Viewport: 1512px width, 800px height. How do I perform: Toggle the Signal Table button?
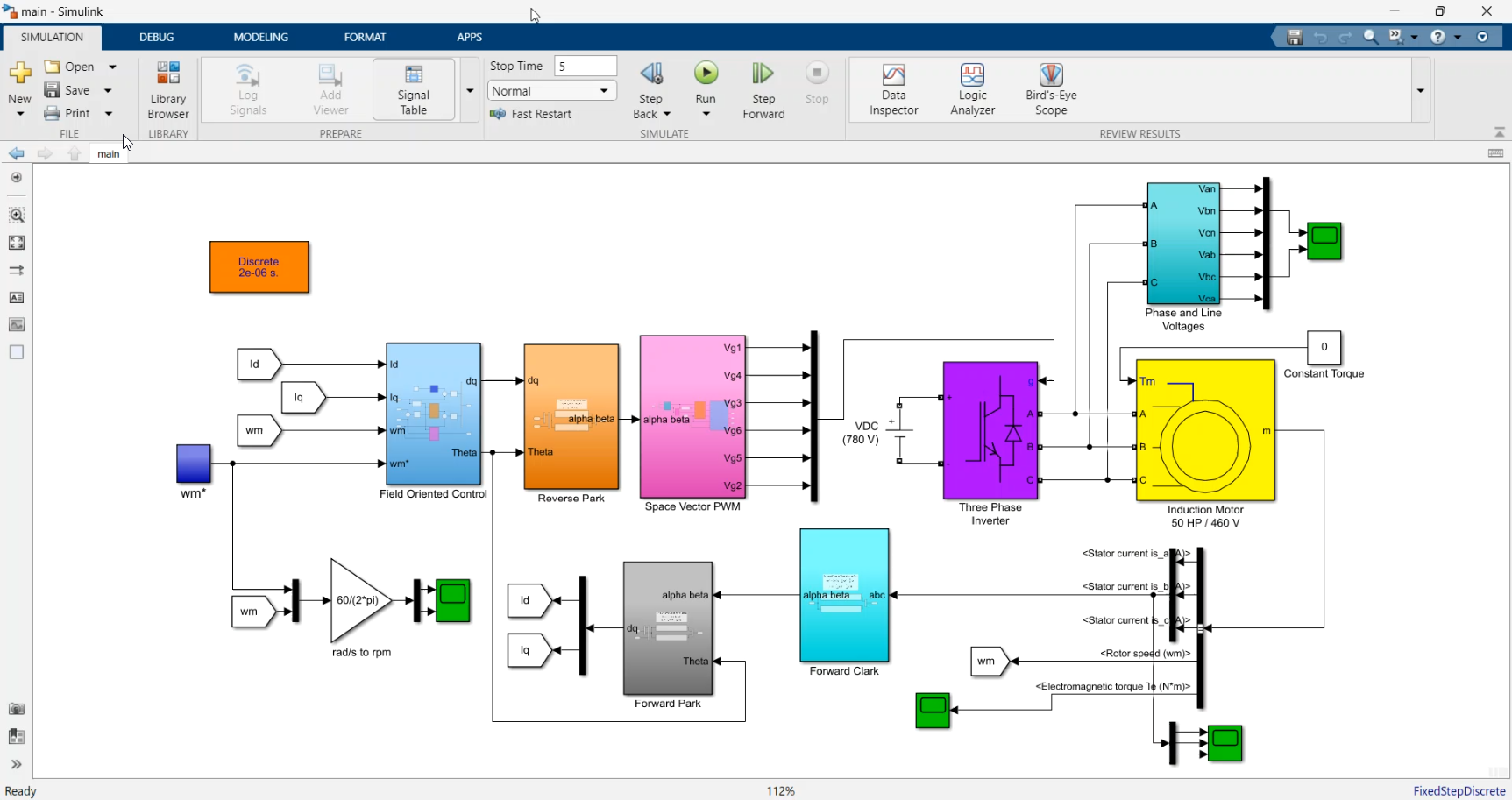[x=414, y=89]
